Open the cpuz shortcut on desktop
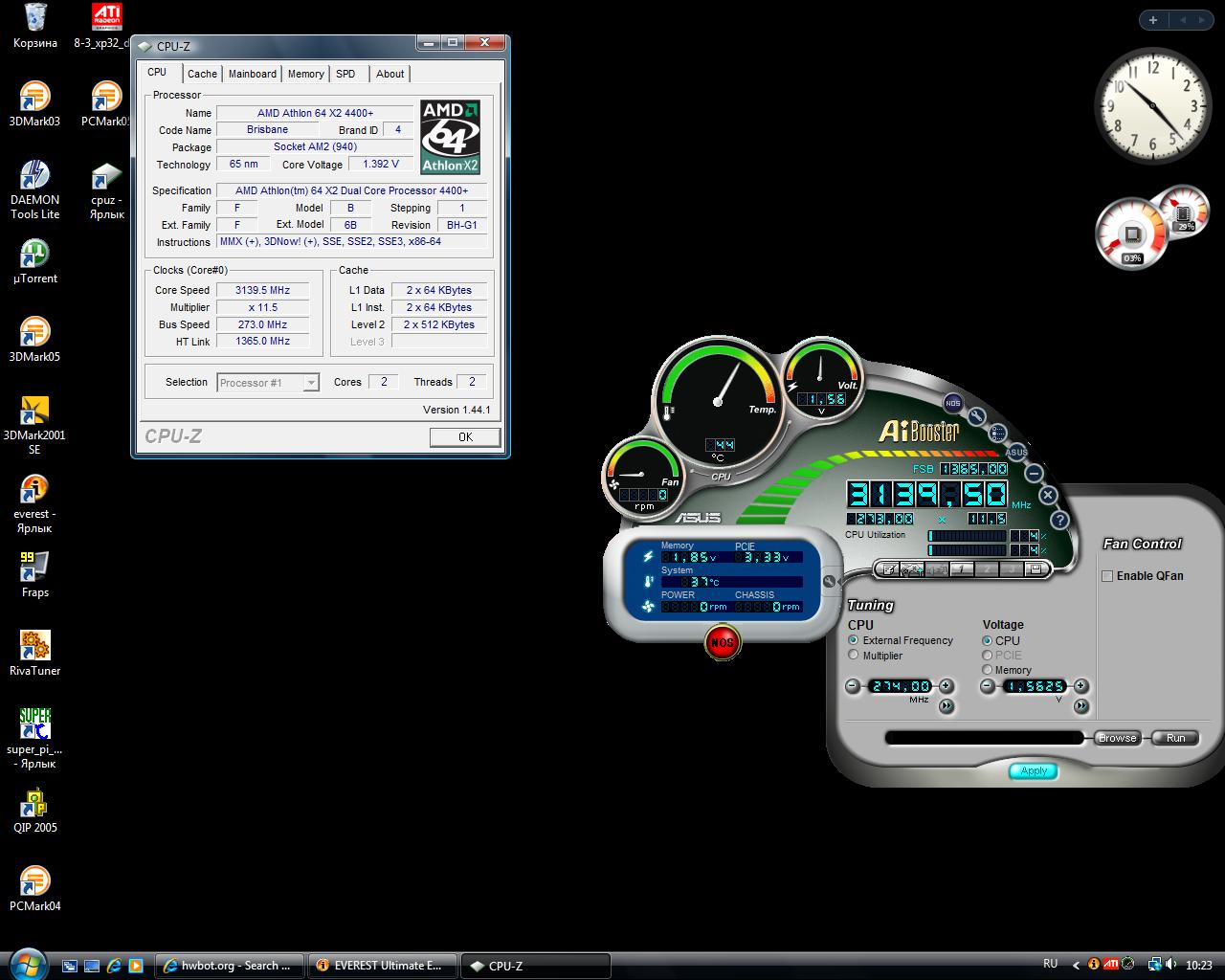 click(106, 190)
